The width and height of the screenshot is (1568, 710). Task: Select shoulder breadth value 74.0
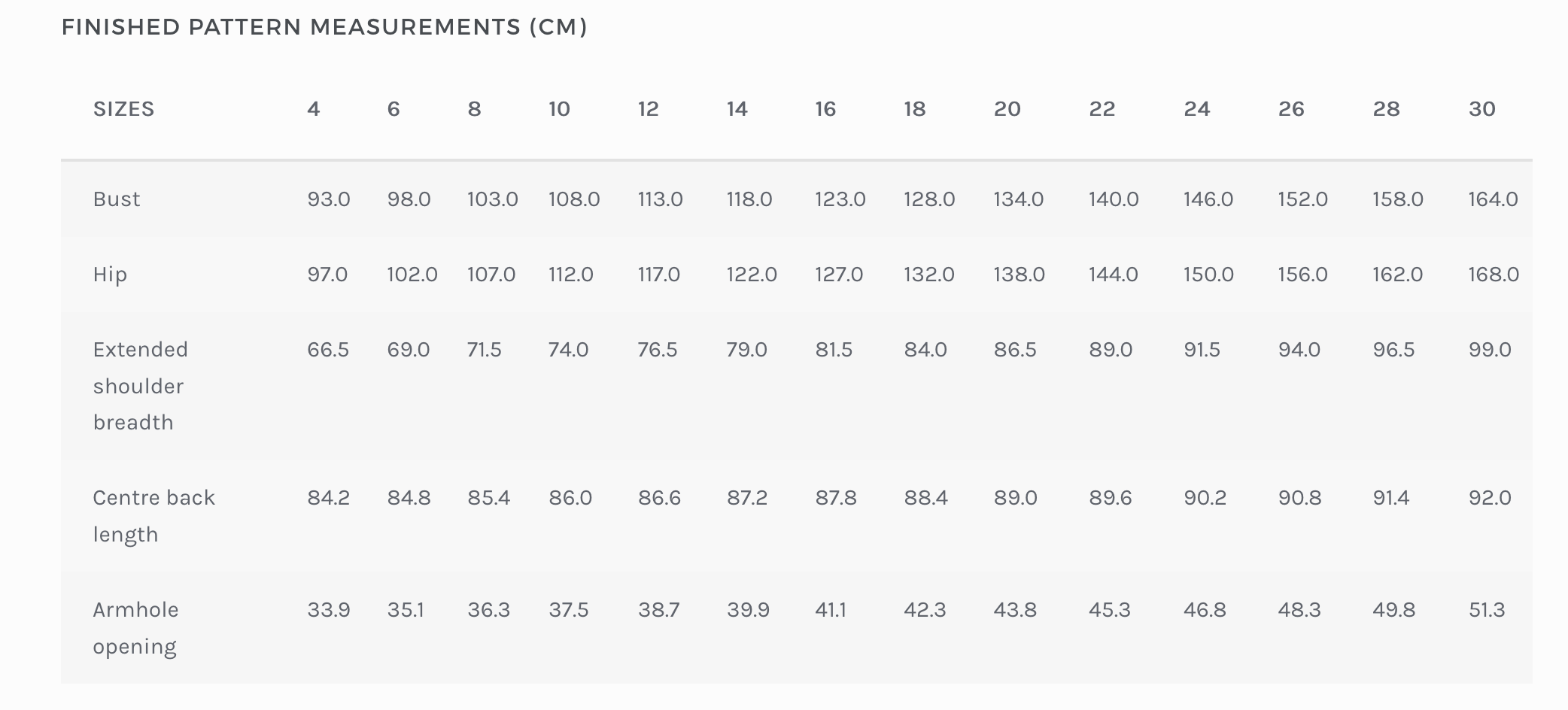(x=568, y=350)
